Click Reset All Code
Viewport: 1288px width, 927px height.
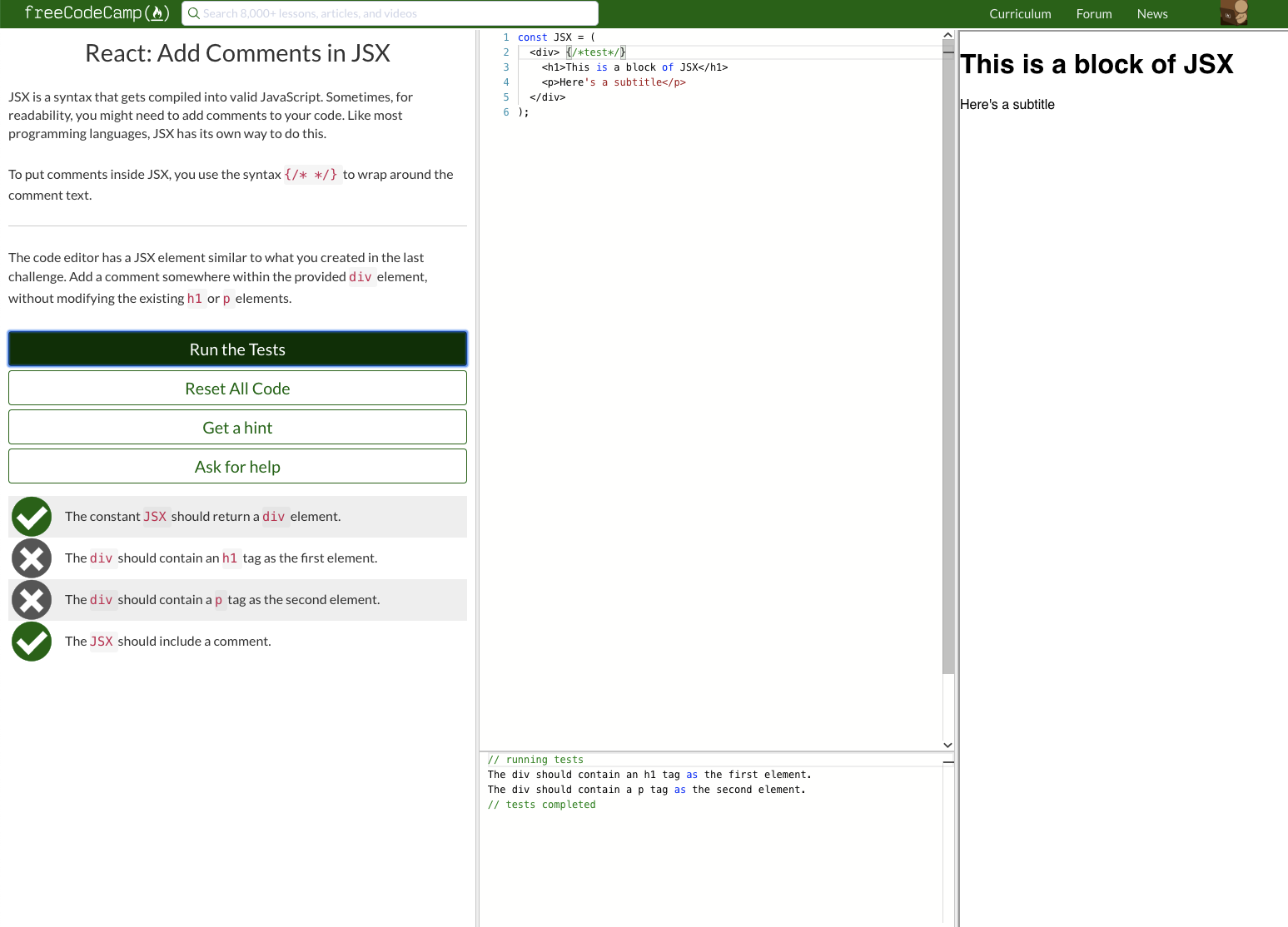pos(237,388)
